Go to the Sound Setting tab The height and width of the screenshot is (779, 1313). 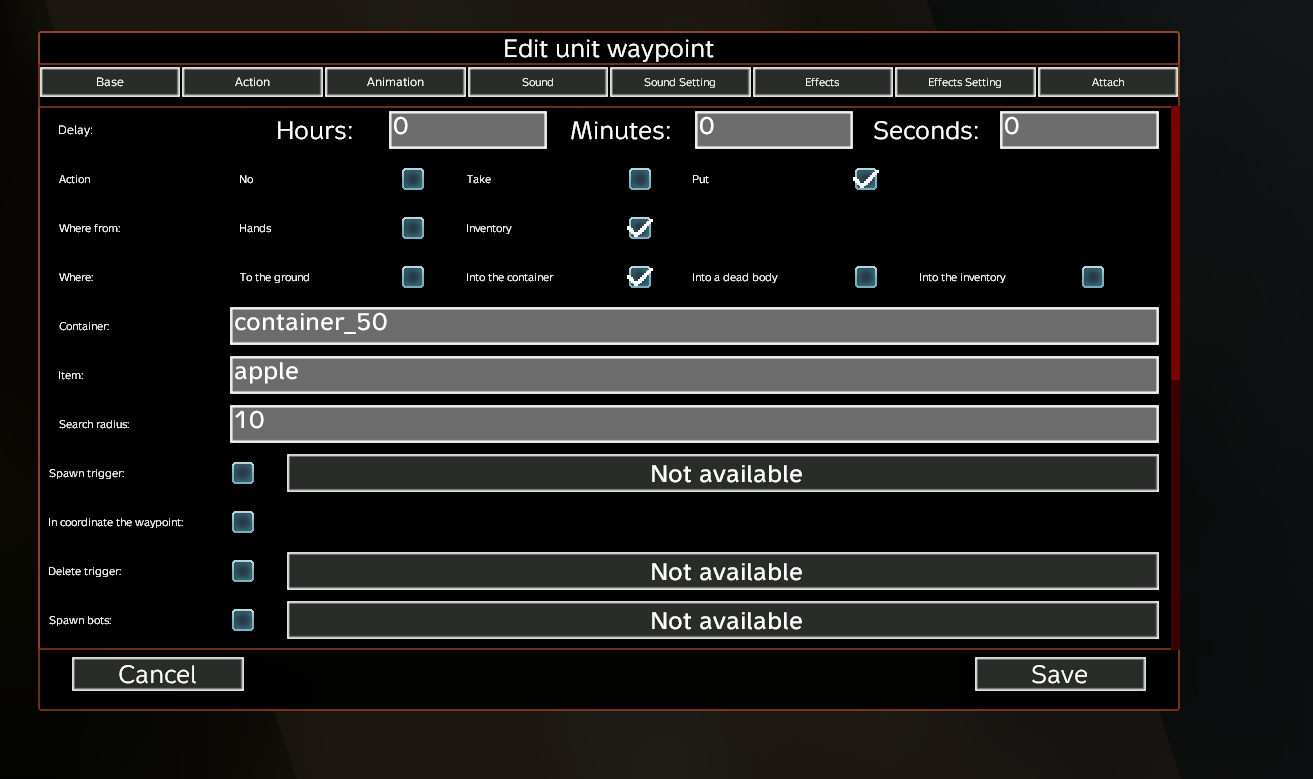(680, 82)
